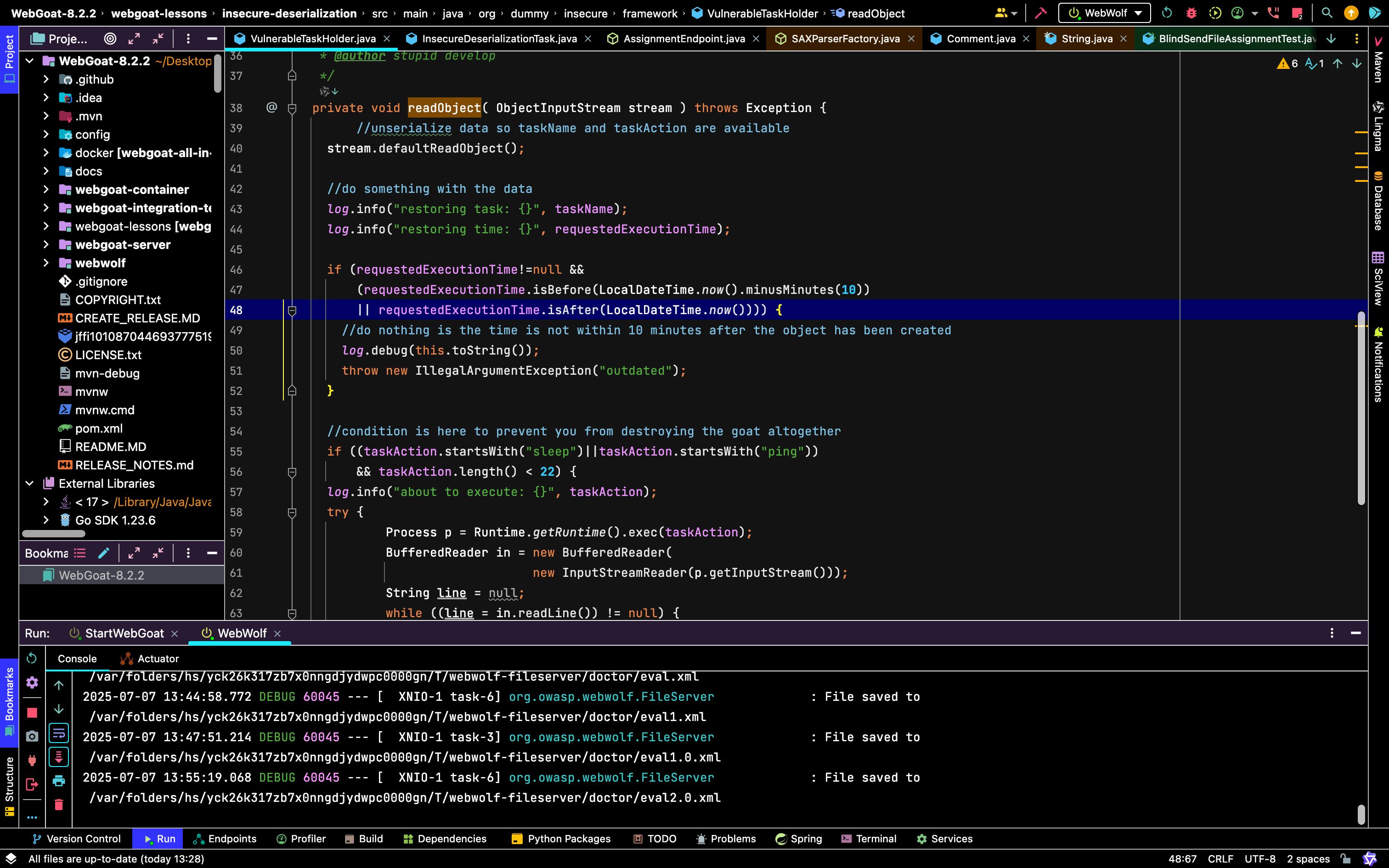Open the Search Everywhere magnifier
The width and height of the screenshot is (1389, 868).
1327,13
